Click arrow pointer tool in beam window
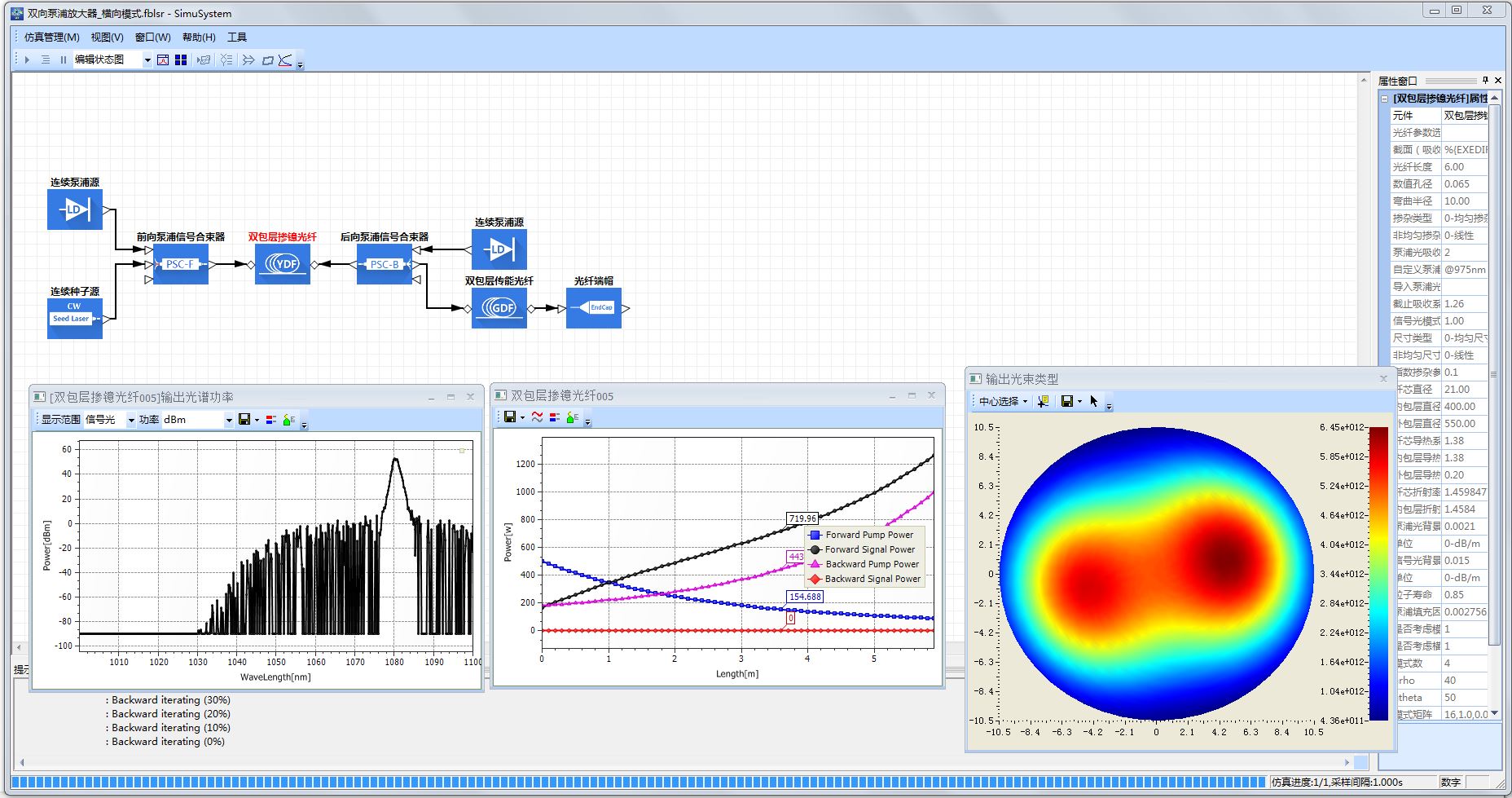Image resolution: width=1512 pixels, height=798 pixels. coord(1093,401)
